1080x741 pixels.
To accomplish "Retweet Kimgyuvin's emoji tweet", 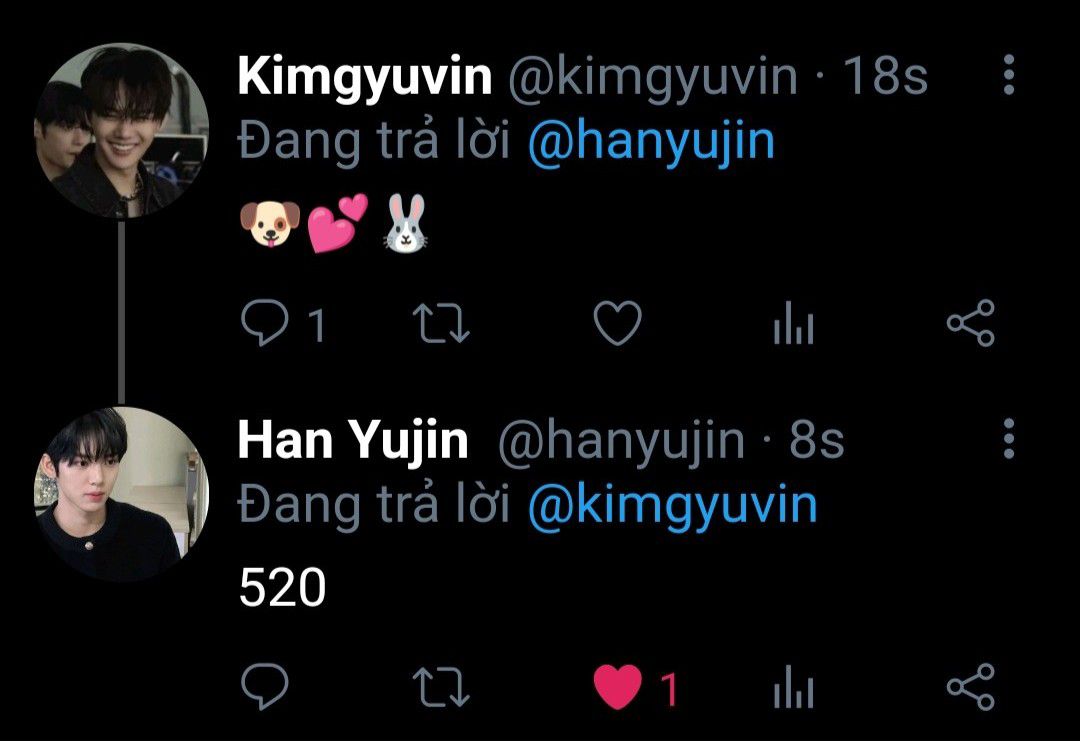I will (441, 323).
